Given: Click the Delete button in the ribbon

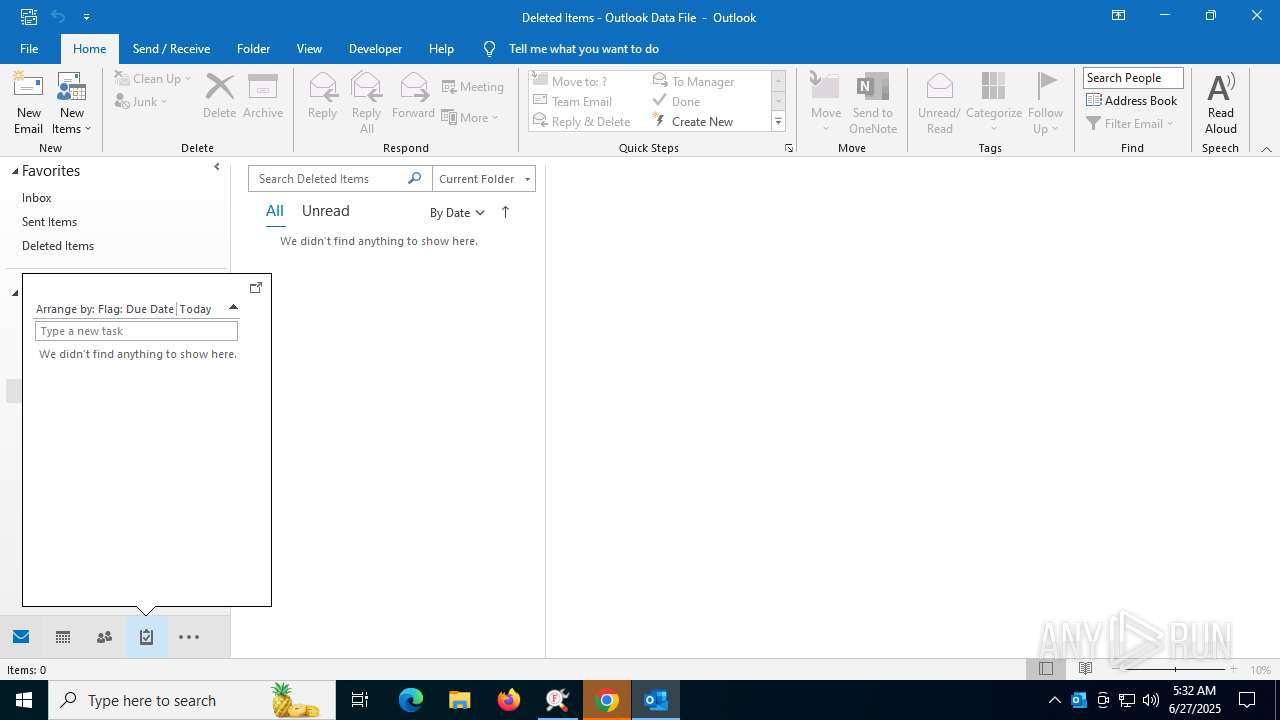Looking at the screenshot, I should [x=219, y=96].
